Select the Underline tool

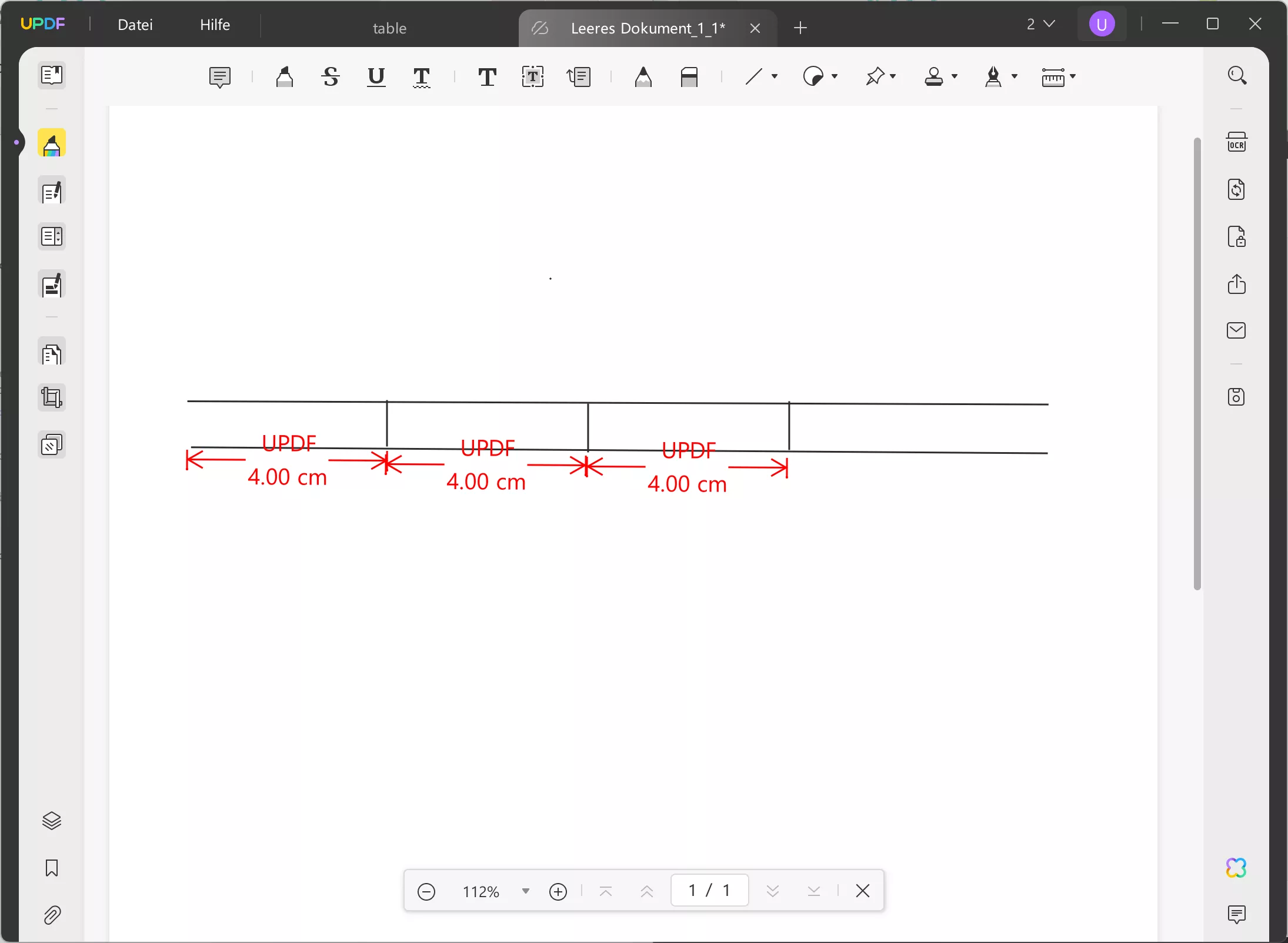pos(376,77)
